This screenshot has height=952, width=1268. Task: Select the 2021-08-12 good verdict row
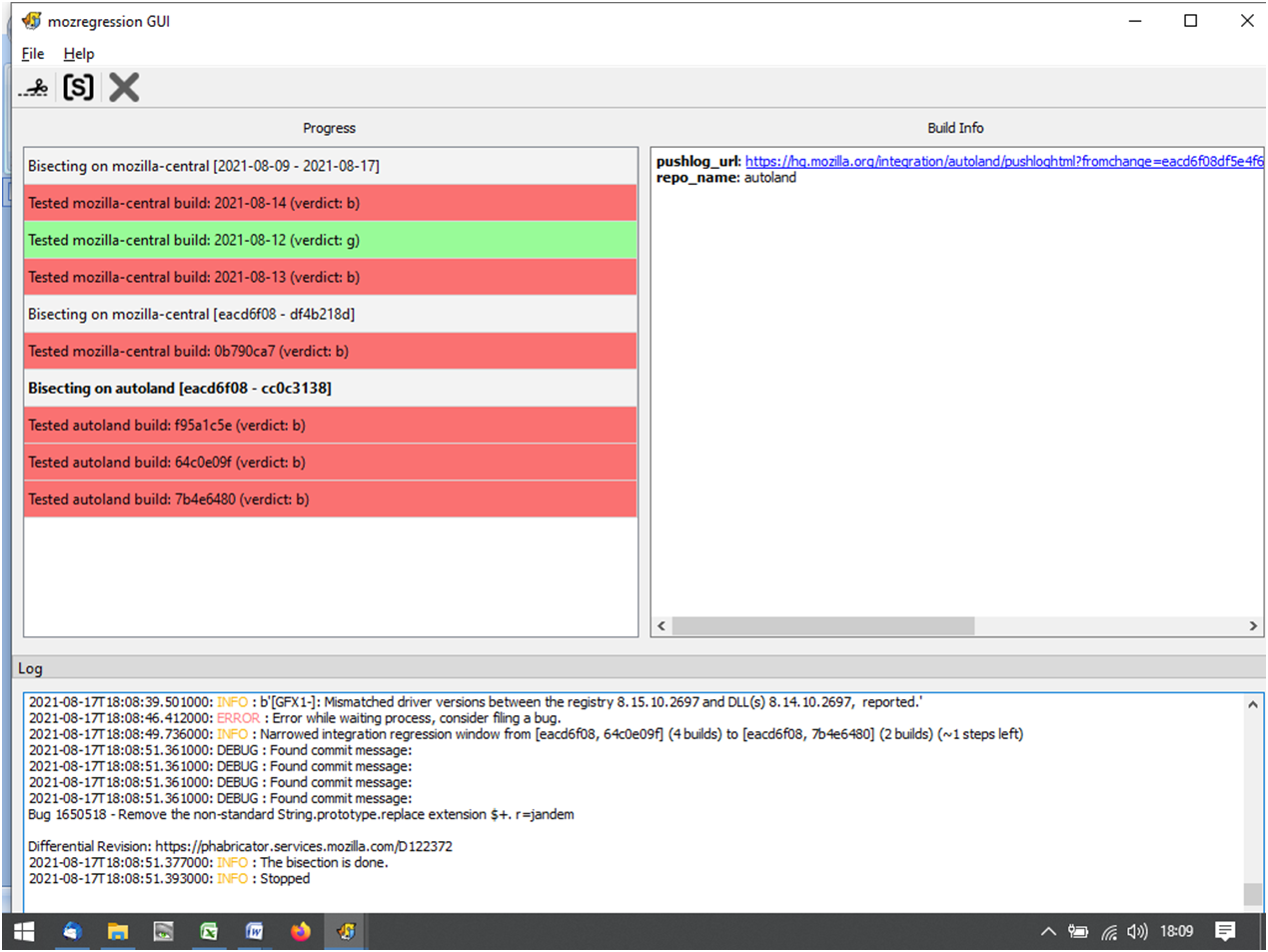click(330, 240)
